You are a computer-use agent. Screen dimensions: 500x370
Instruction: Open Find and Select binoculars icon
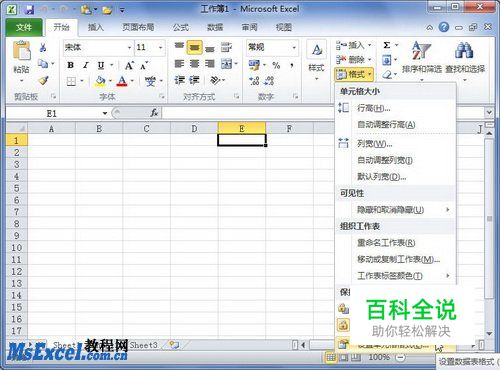[x=464, y=50]
